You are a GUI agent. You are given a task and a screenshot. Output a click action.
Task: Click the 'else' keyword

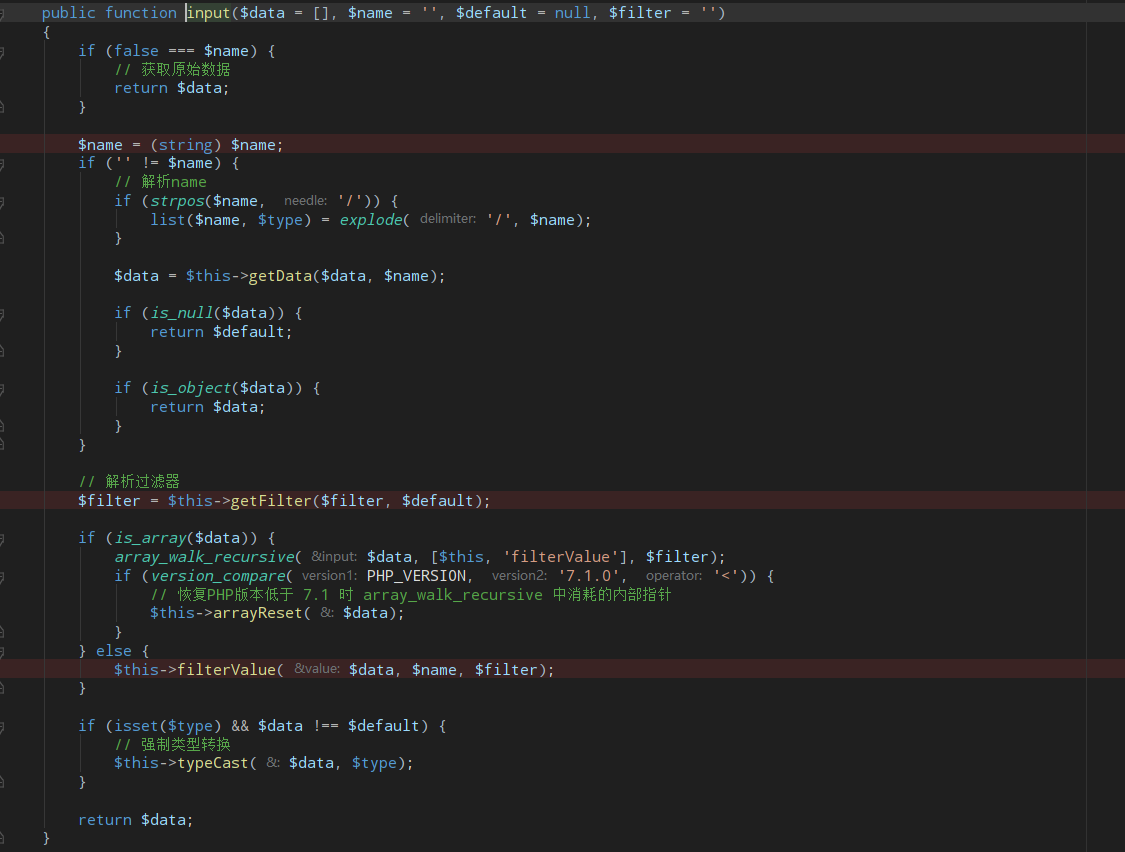(x=114, y=651)
